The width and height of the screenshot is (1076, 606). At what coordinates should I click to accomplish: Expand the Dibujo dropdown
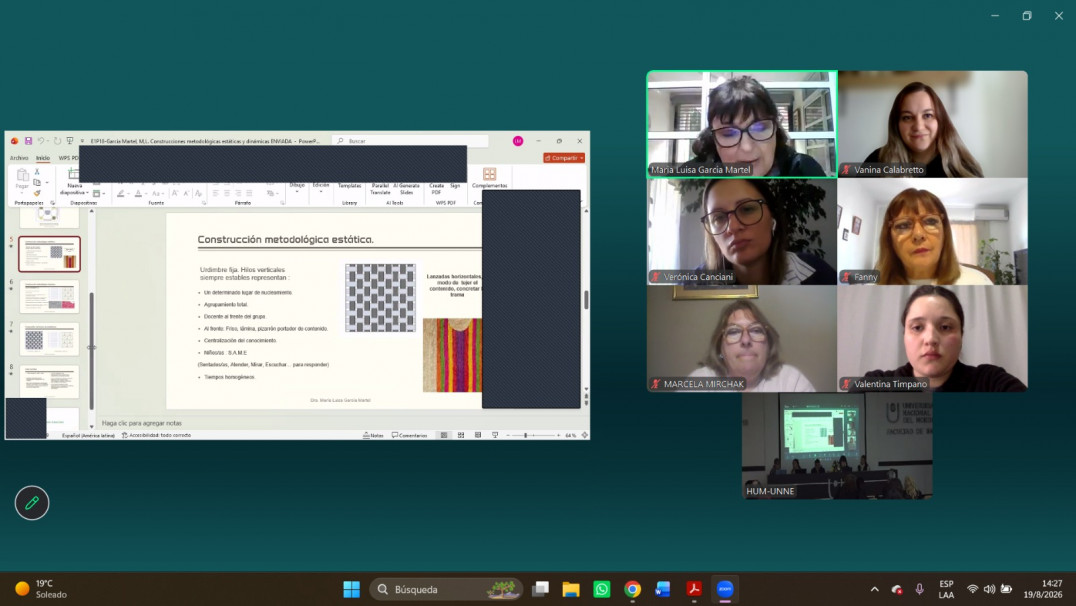coord(297,192)
